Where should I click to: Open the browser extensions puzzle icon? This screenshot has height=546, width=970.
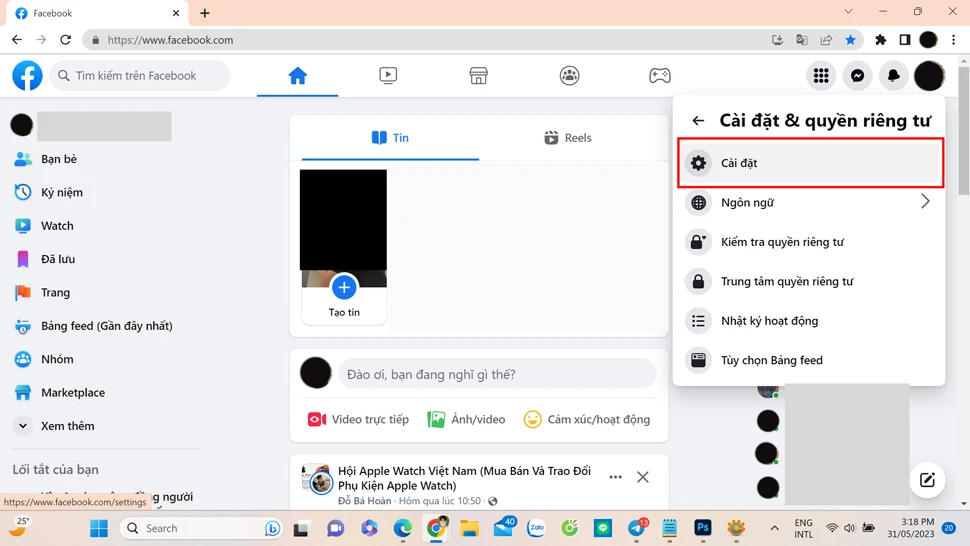coord(880,40)
